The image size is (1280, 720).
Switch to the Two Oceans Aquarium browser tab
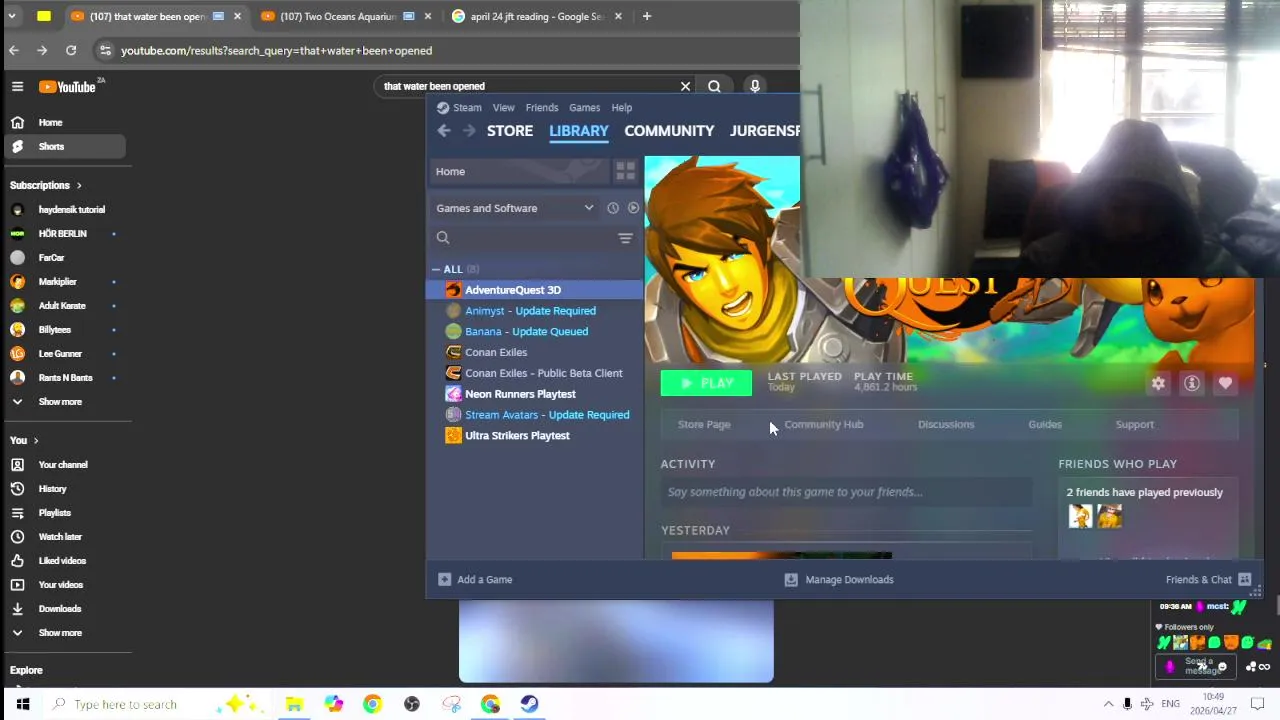click(340, 16)
